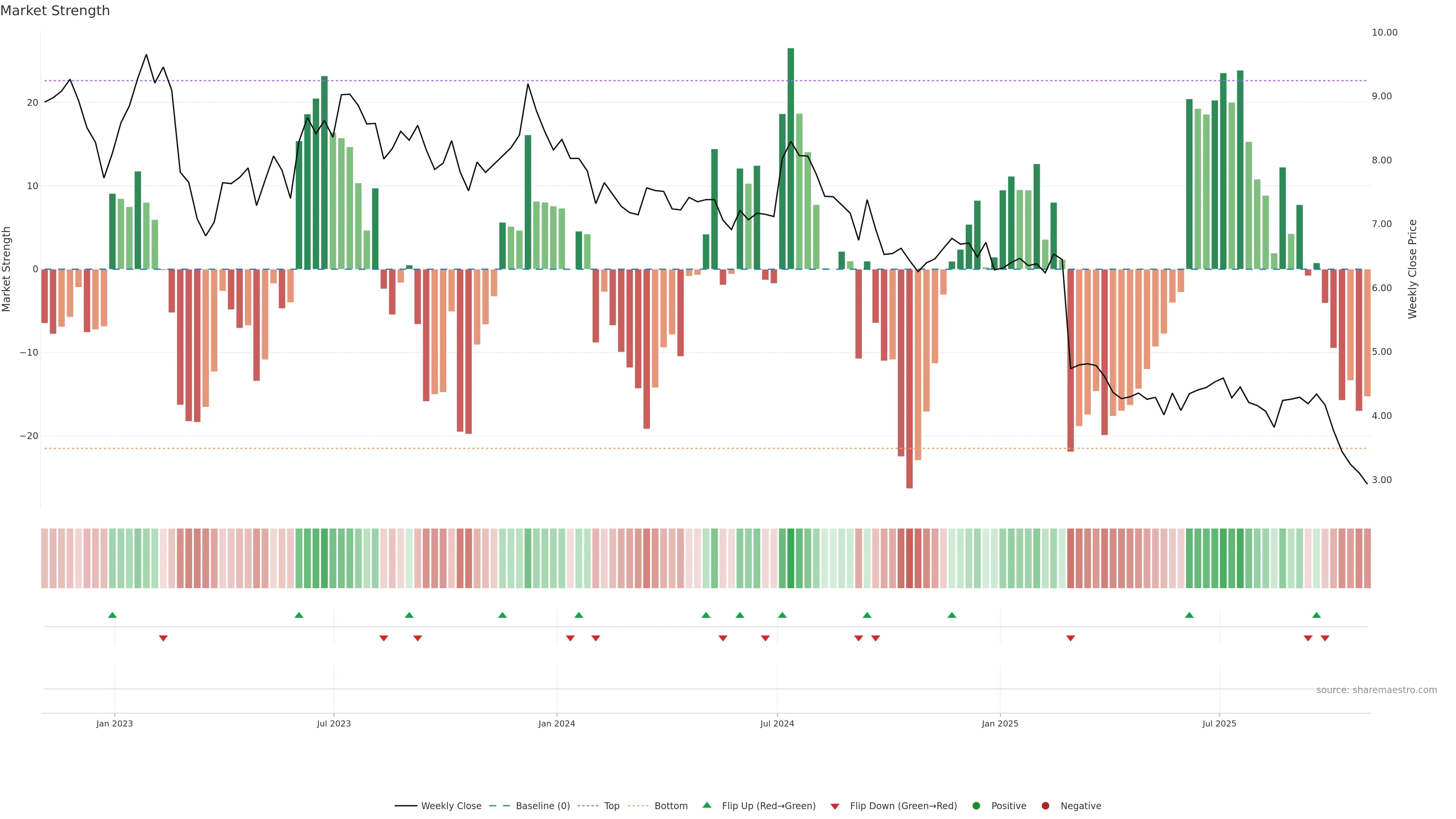Click the Jul 2024 x-axis label
The width and height of the screenshot is (1456, 819).
[777, 723]
